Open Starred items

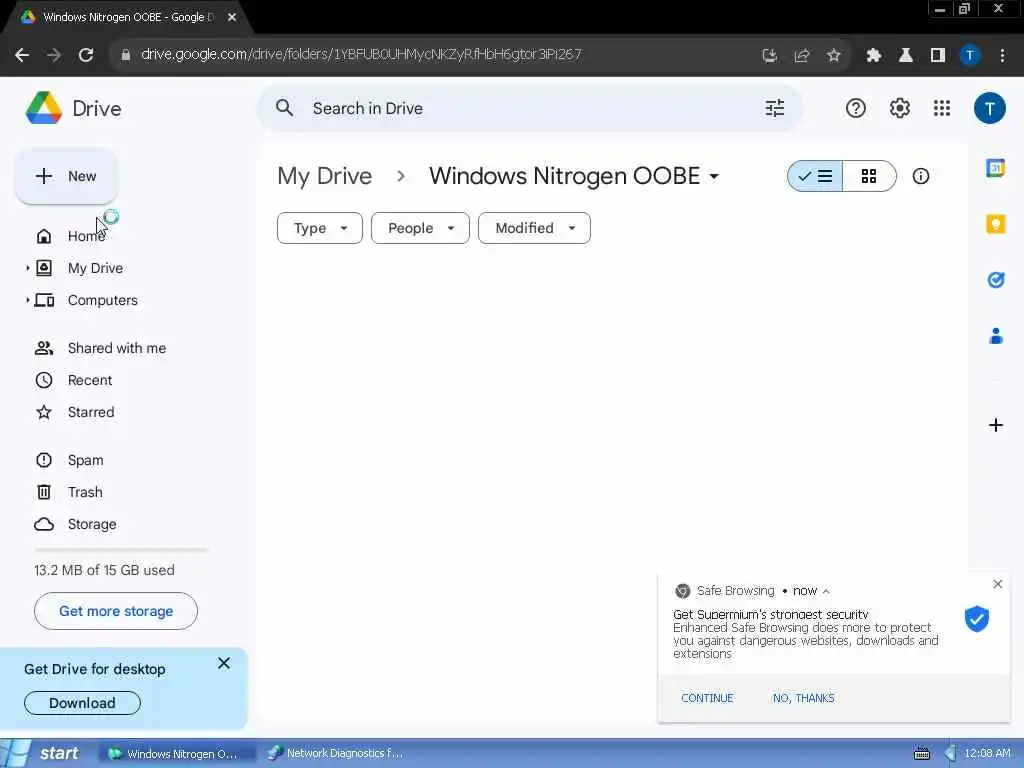[91, 412]
